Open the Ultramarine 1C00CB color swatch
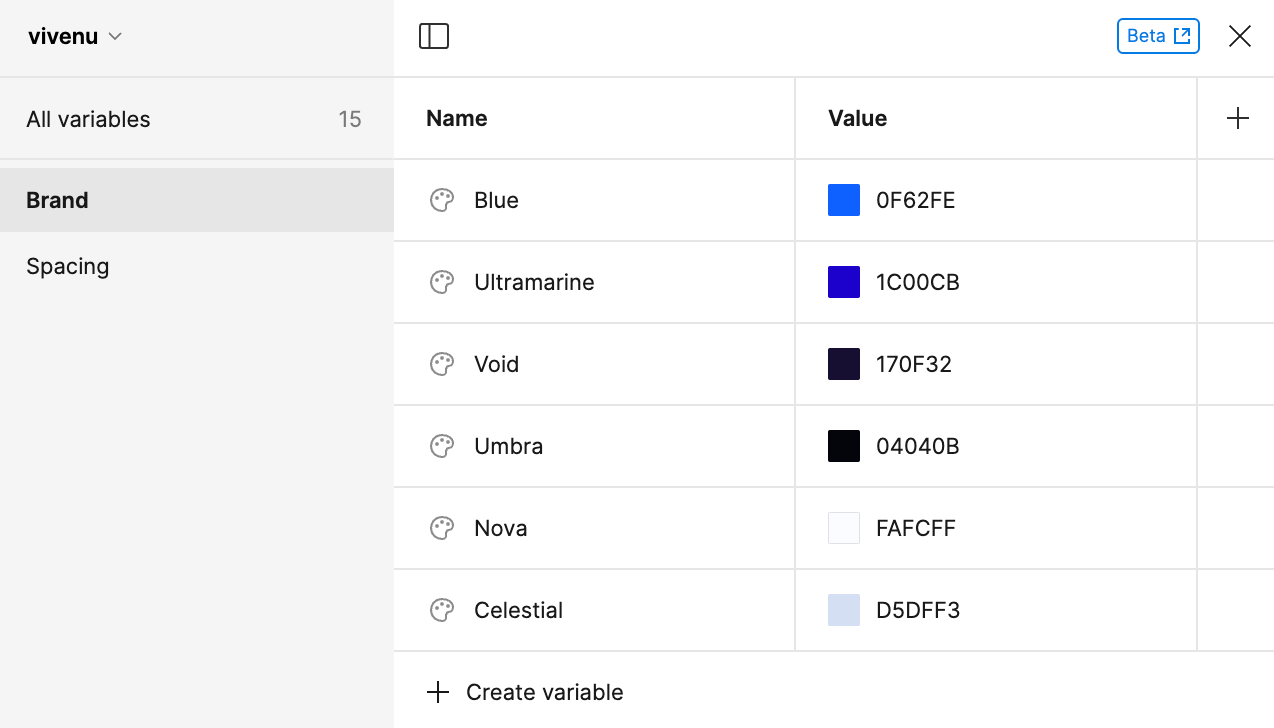This screenshot has height=728, width=1274. [x=844, y=282]
